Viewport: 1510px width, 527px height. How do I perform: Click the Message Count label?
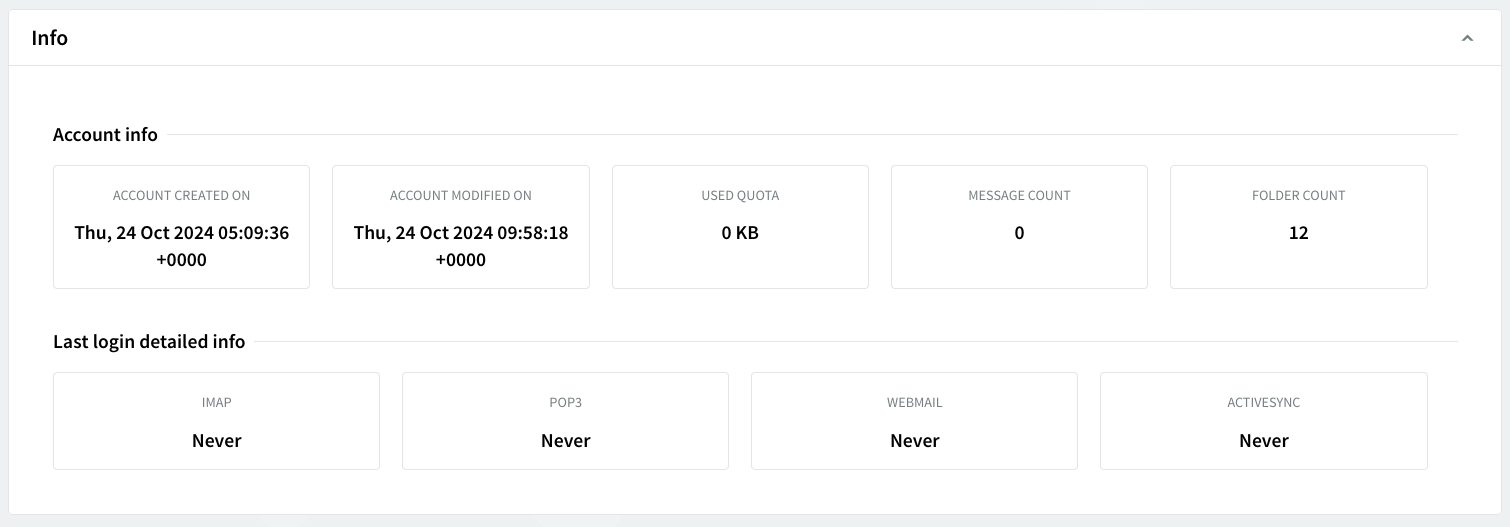(1019, 196)
